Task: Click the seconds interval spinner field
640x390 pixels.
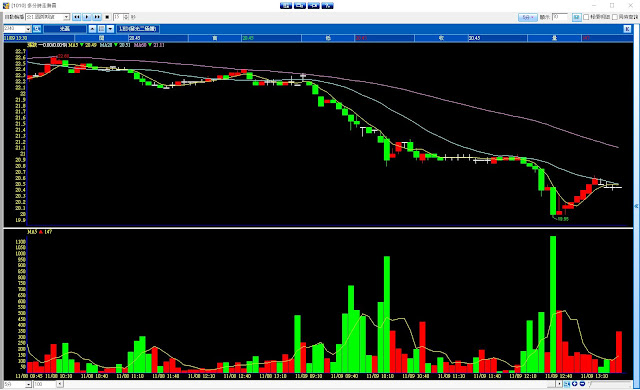Action: point(121,17)
